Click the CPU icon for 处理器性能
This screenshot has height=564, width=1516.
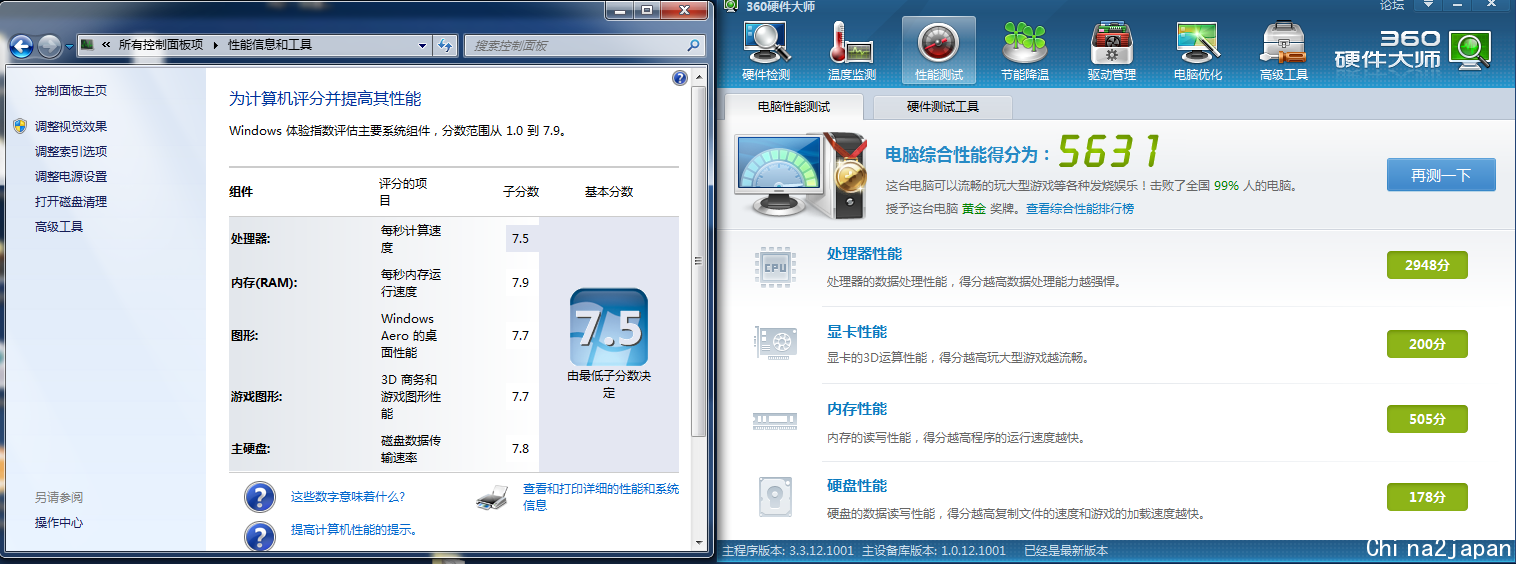point(775,267)
